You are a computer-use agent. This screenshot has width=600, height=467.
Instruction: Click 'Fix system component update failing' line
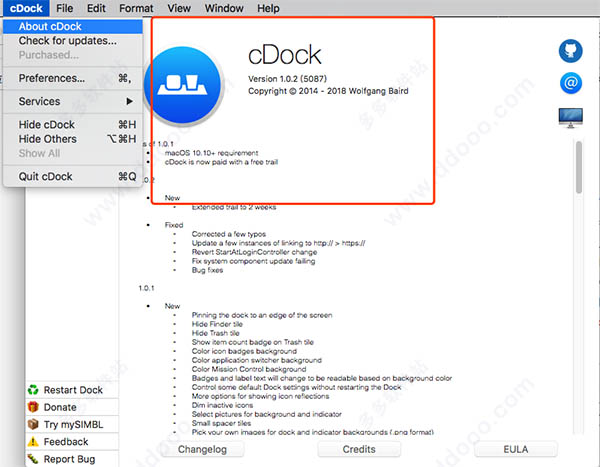pos(253,261)
